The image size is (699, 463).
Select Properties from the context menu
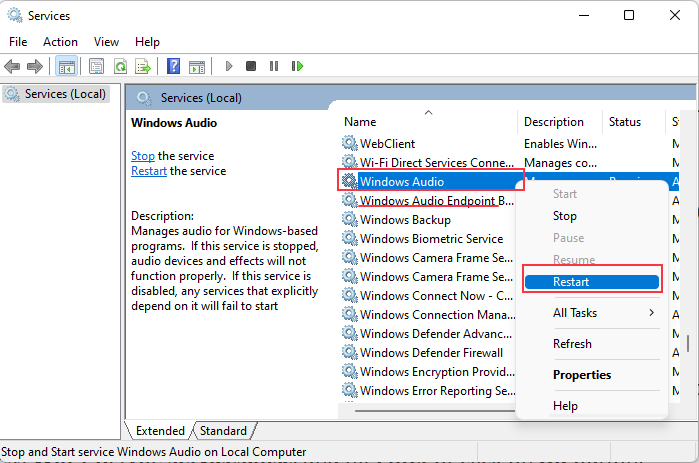coord(582,375)
